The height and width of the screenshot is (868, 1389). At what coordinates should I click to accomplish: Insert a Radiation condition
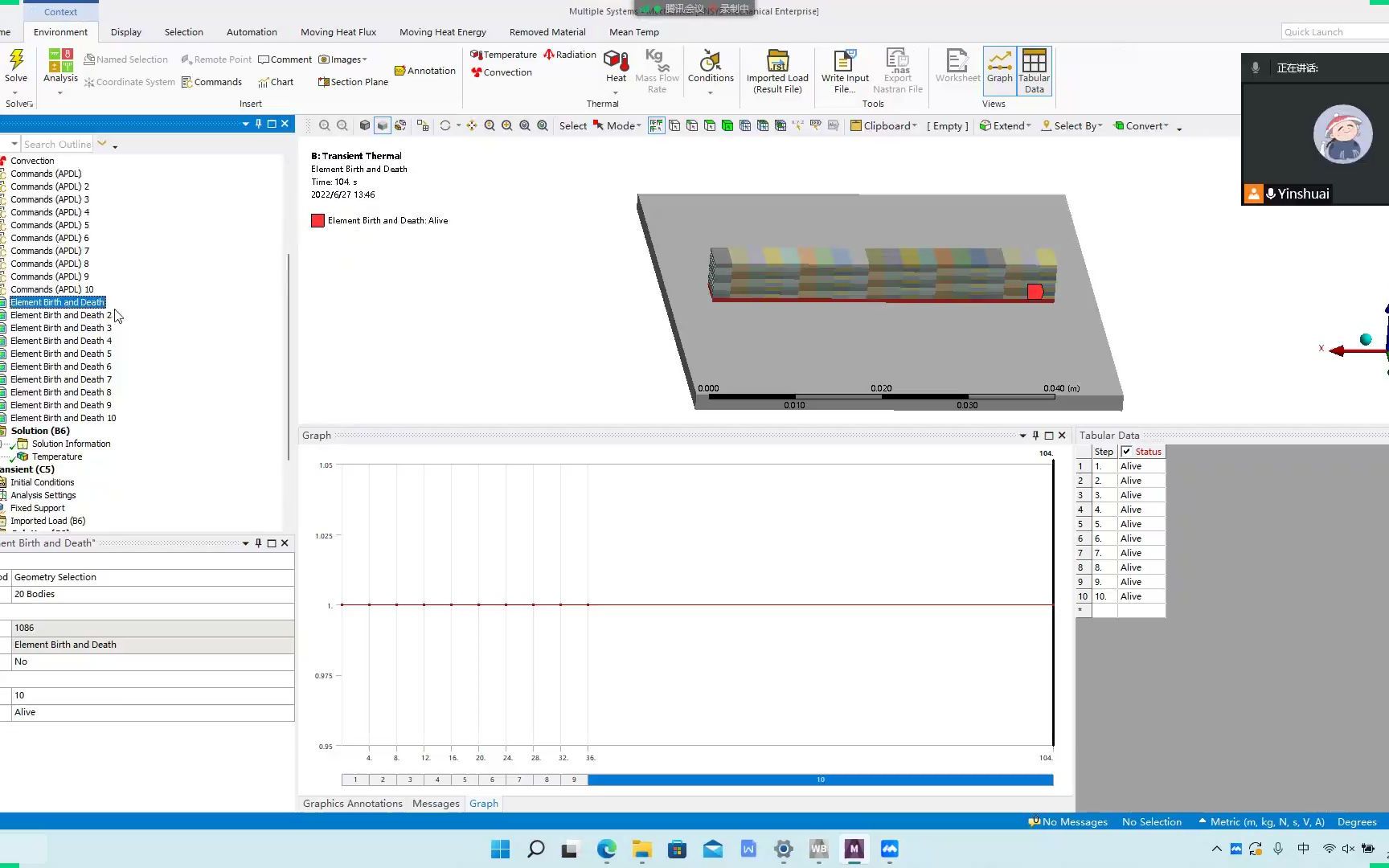click(x=570, y=54)
